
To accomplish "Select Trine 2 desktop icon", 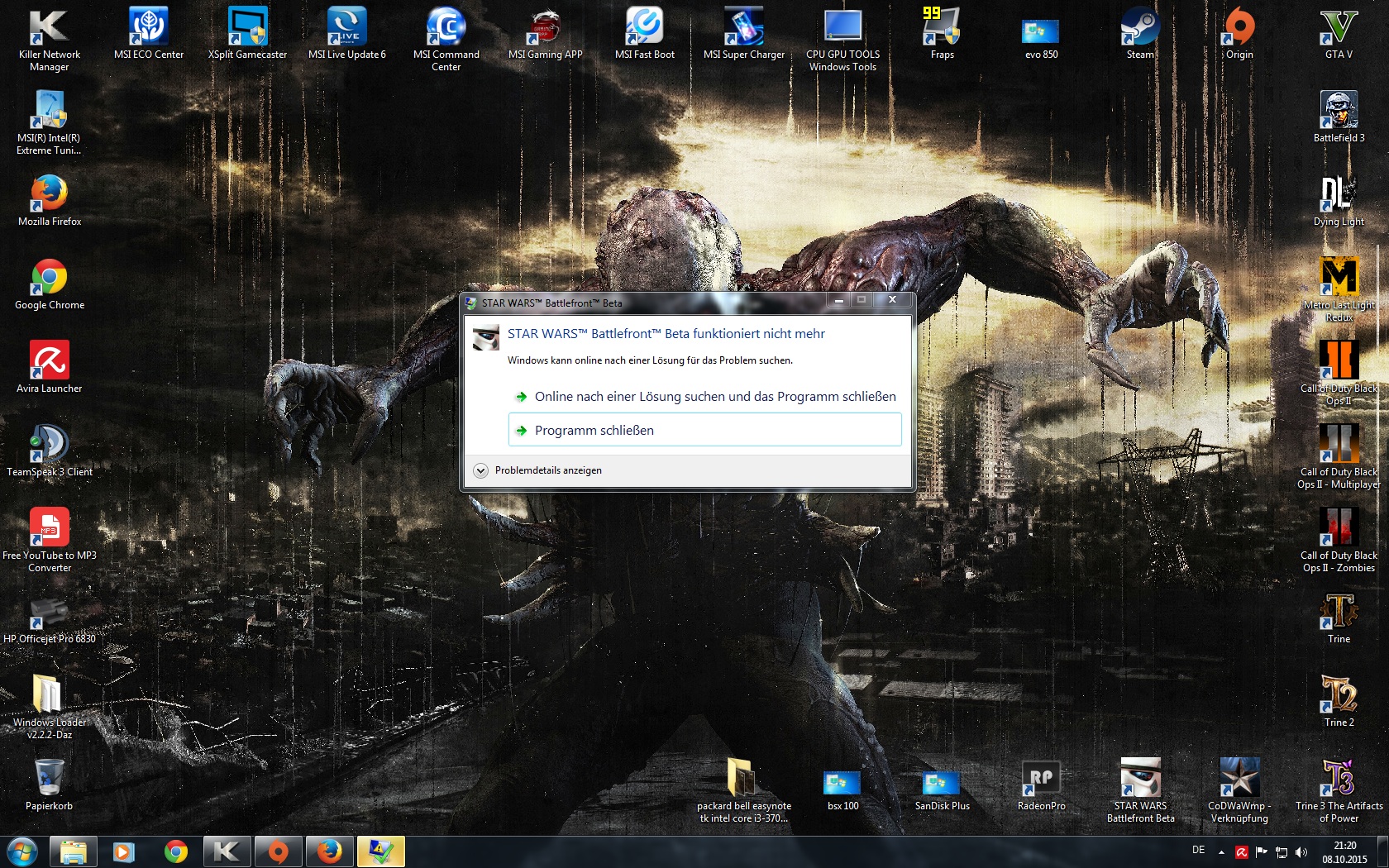I will coord(1339,701).
